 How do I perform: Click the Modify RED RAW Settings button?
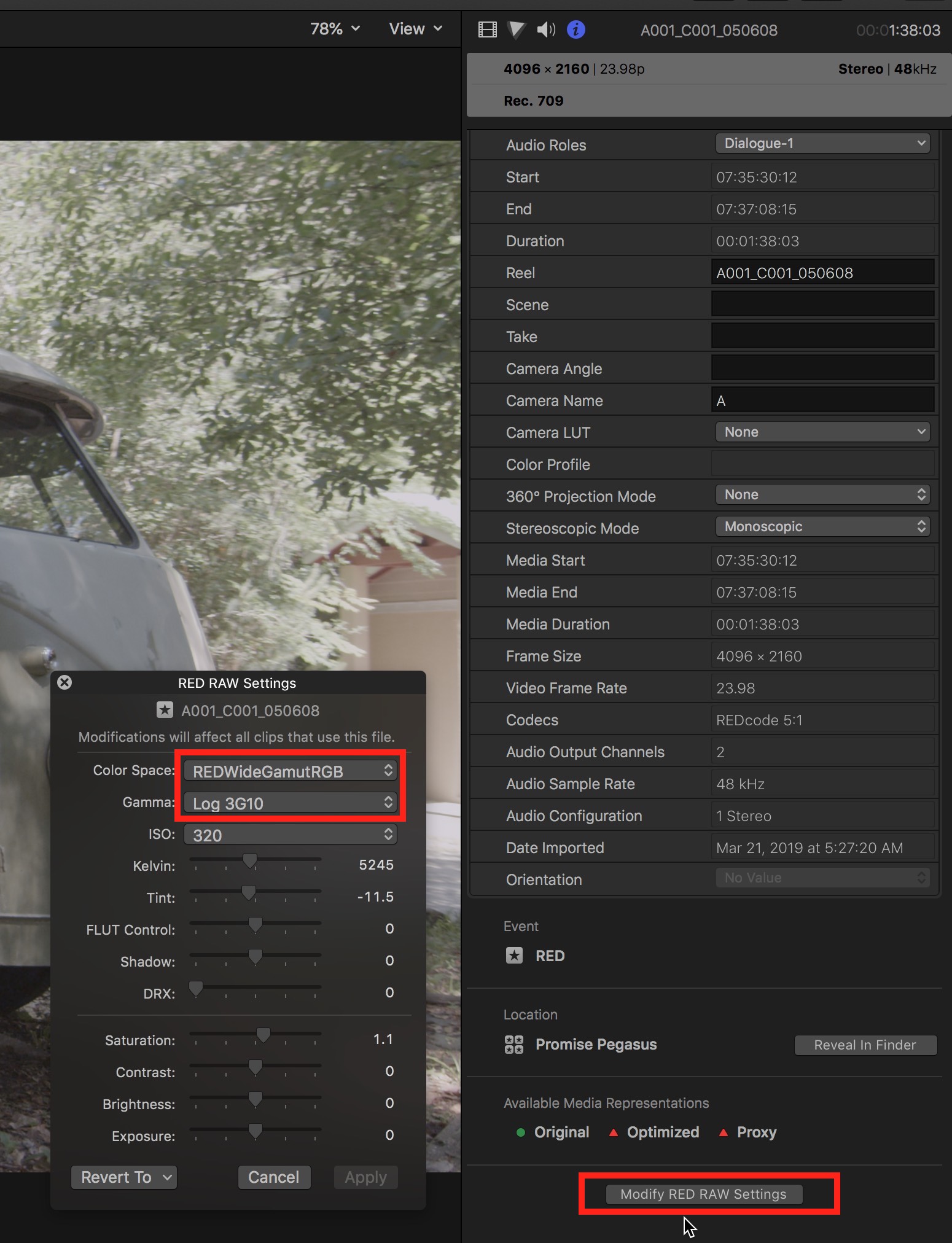[x=703, y=1194]
